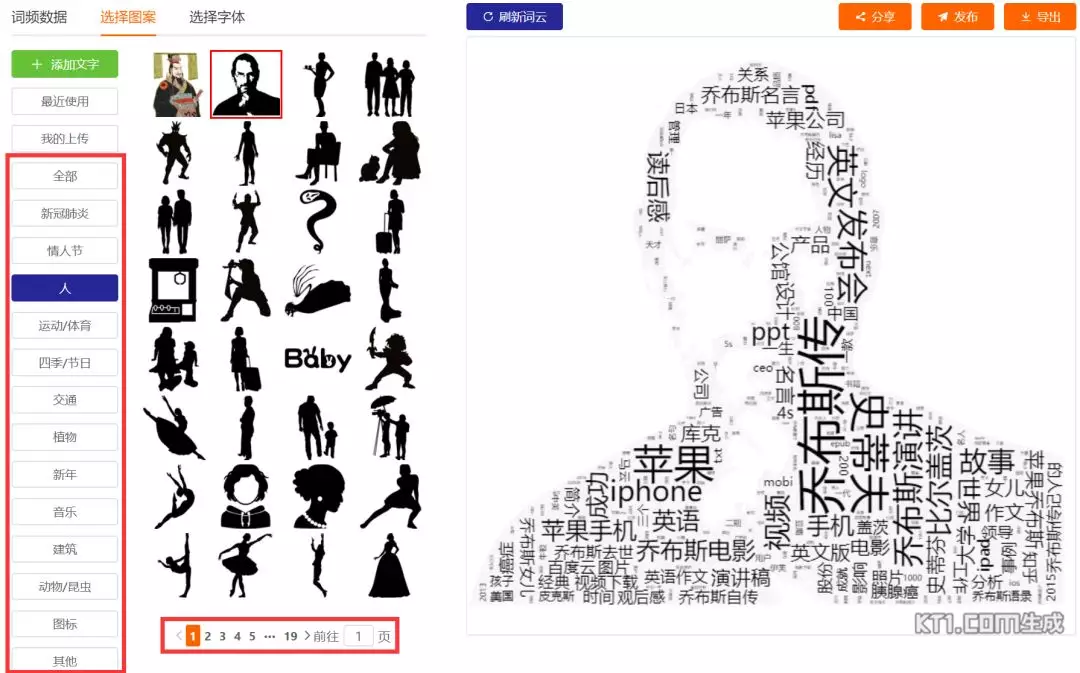The width and height of the screenshot is (1080, 673).
Task: Click the 刷新词云 refresh button
Action: pos(515,17)
